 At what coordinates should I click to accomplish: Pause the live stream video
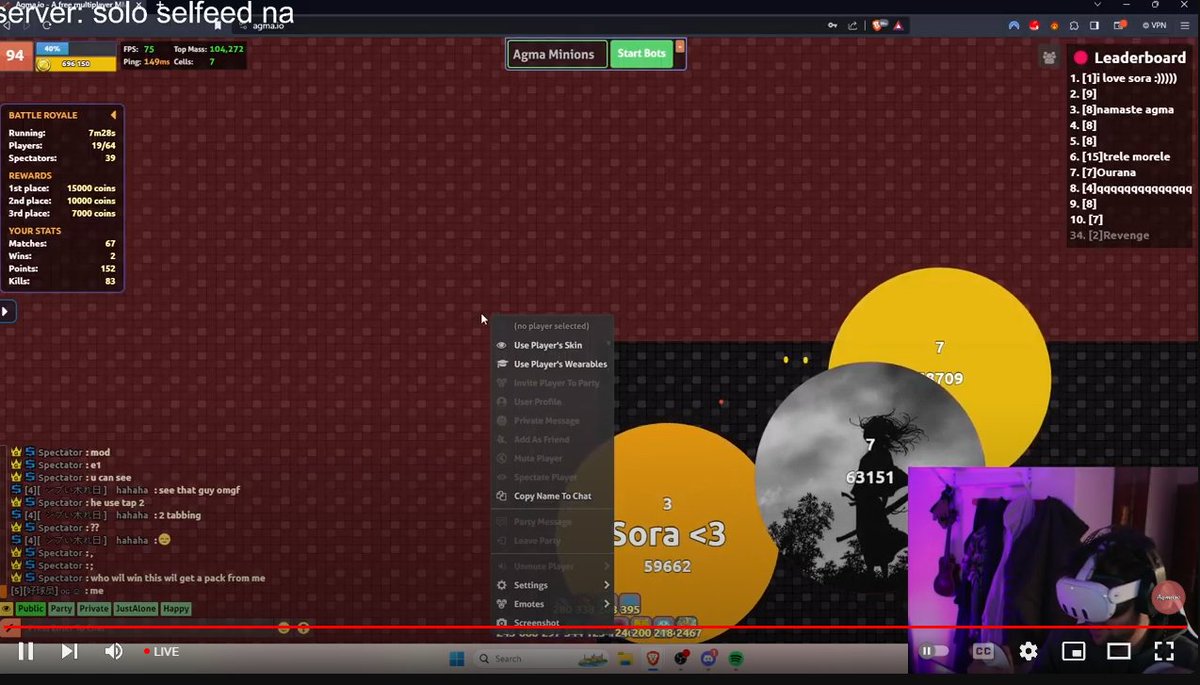(26, 651)
